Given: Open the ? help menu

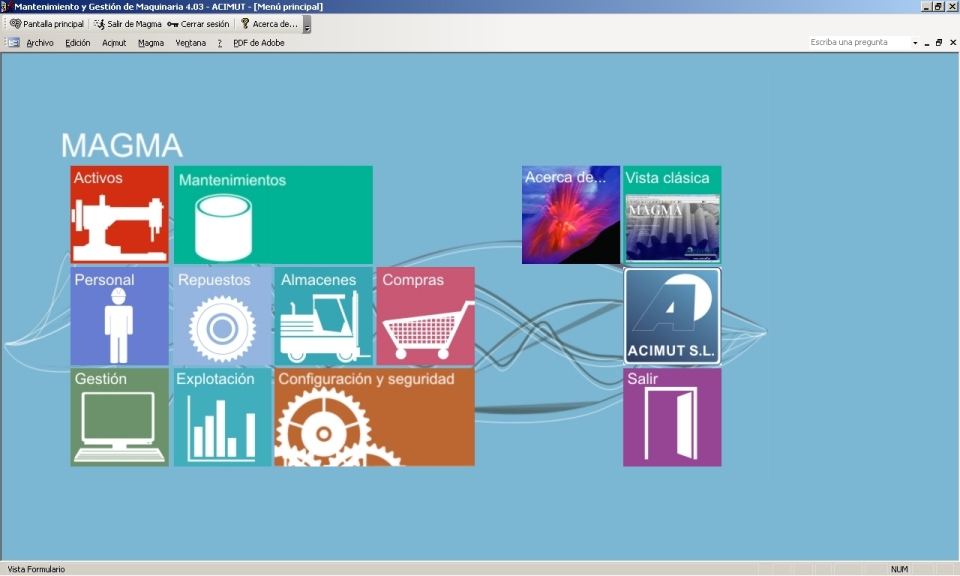Looking at the screenshot, I should click(x=220, y=43).
